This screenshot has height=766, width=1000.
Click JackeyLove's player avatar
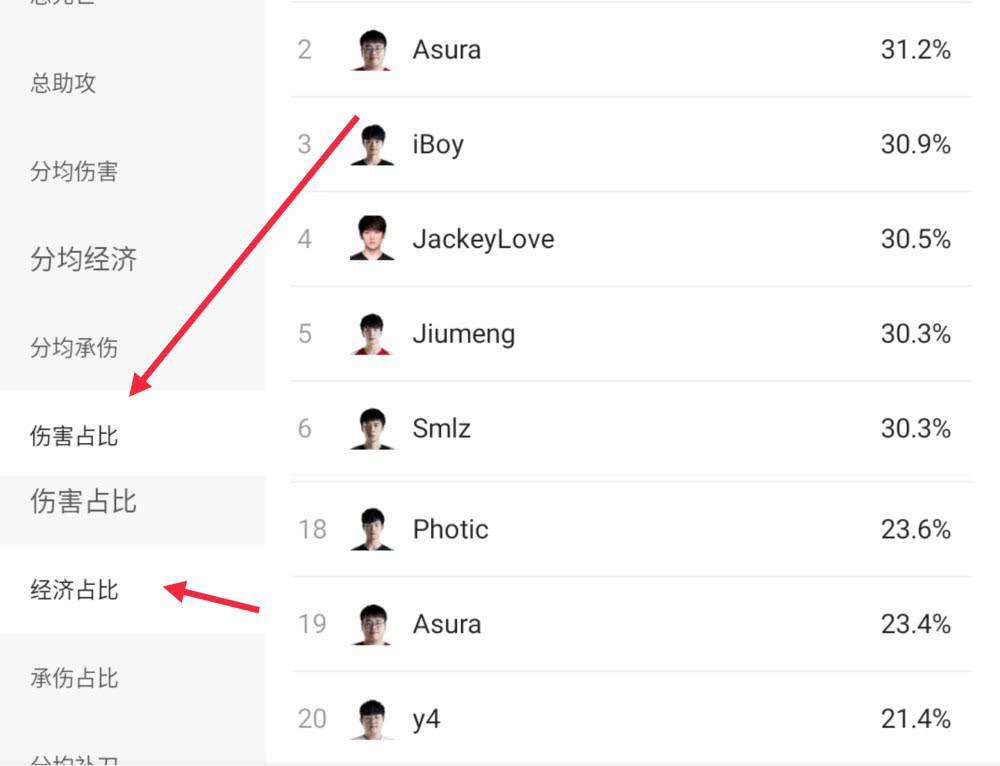coord(371,239)
